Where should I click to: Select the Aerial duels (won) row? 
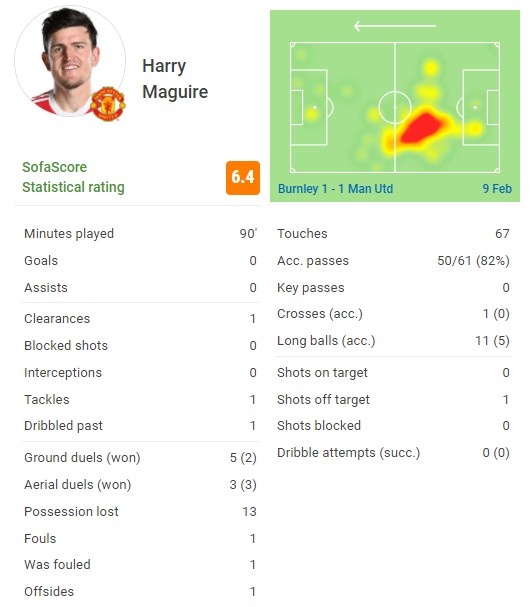[x=140, y=484]
